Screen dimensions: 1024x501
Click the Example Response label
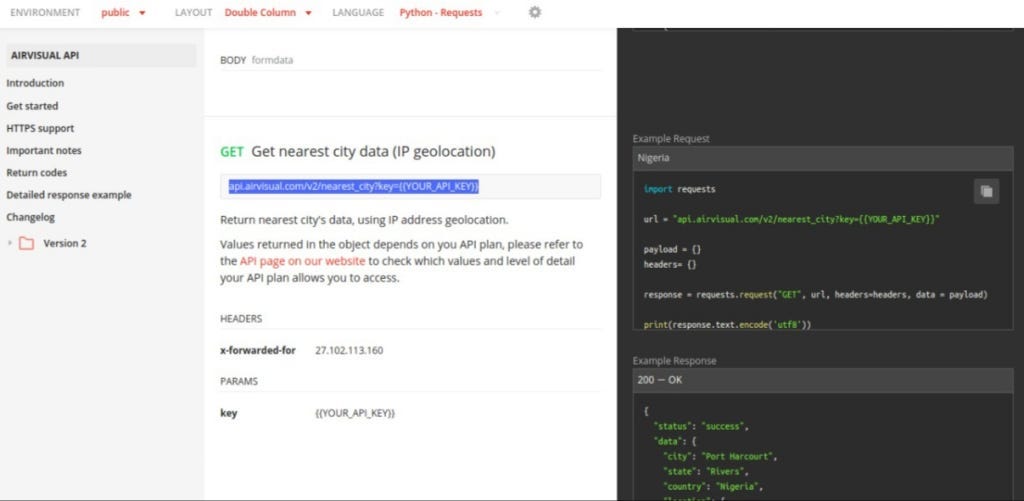[675, 361]
